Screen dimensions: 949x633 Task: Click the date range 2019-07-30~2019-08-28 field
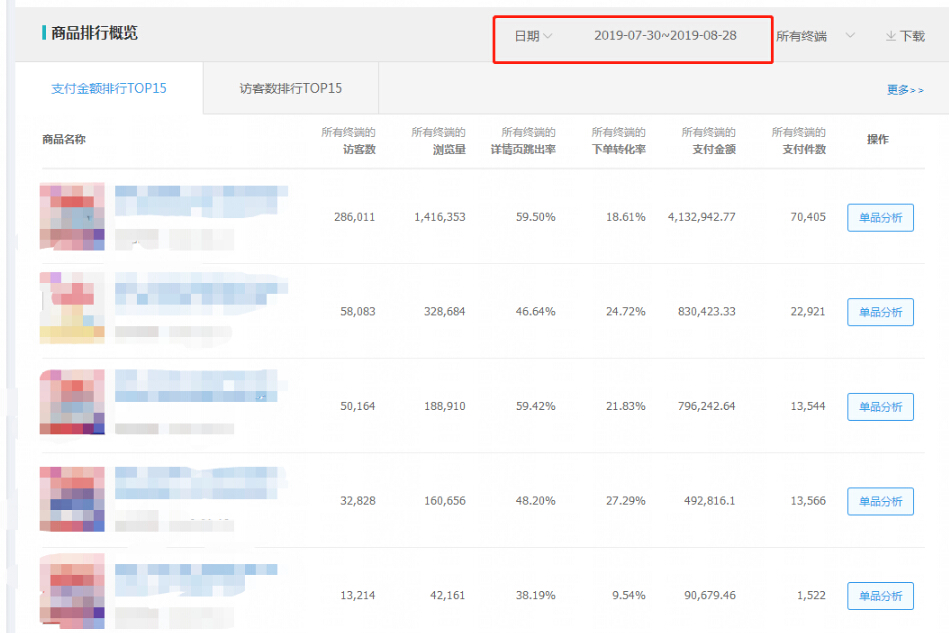coord(665,36)
